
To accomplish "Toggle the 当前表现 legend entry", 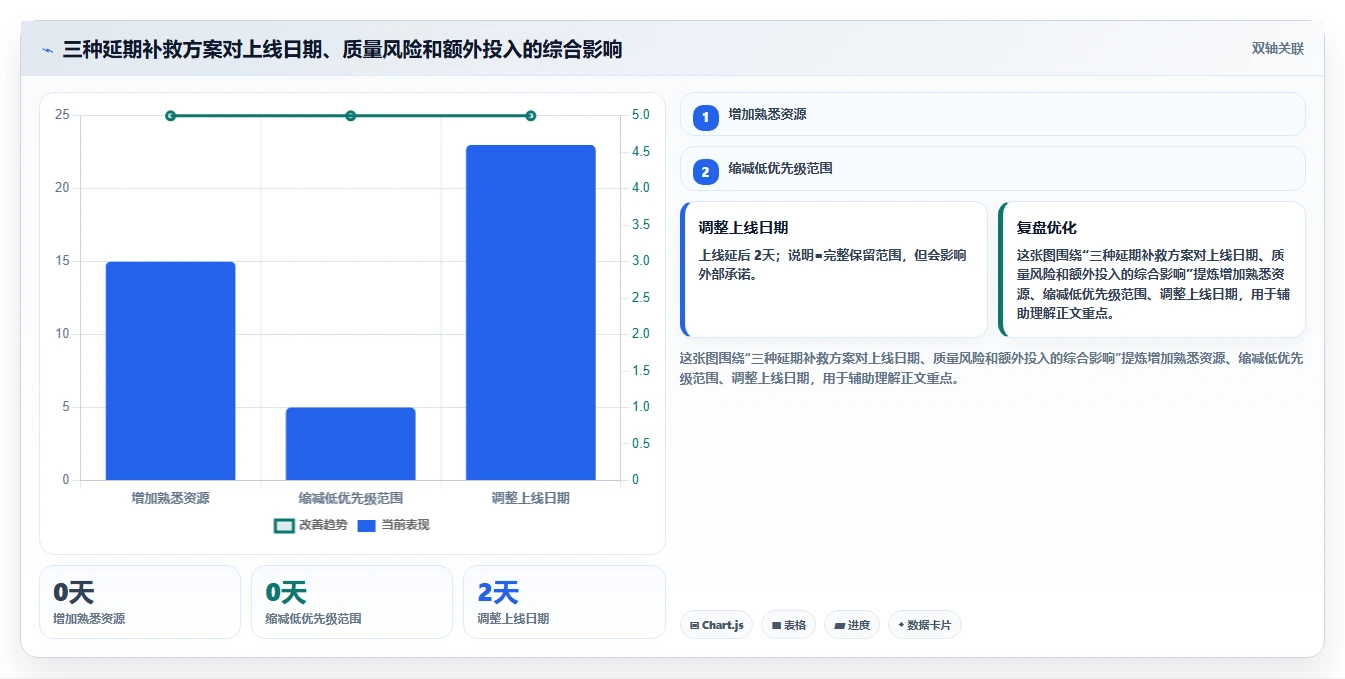I will tap(393, 525).
